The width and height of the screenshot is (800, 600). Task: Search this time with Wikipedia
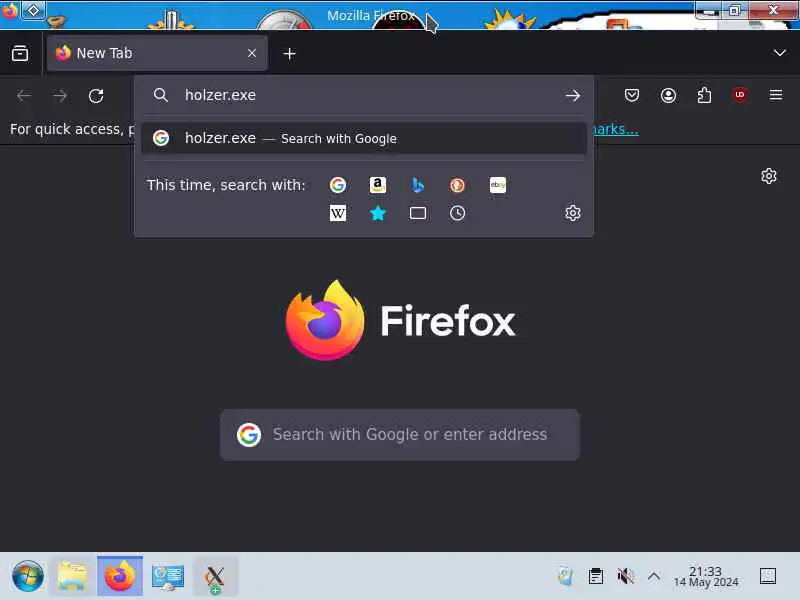click(x=338, y=213)
